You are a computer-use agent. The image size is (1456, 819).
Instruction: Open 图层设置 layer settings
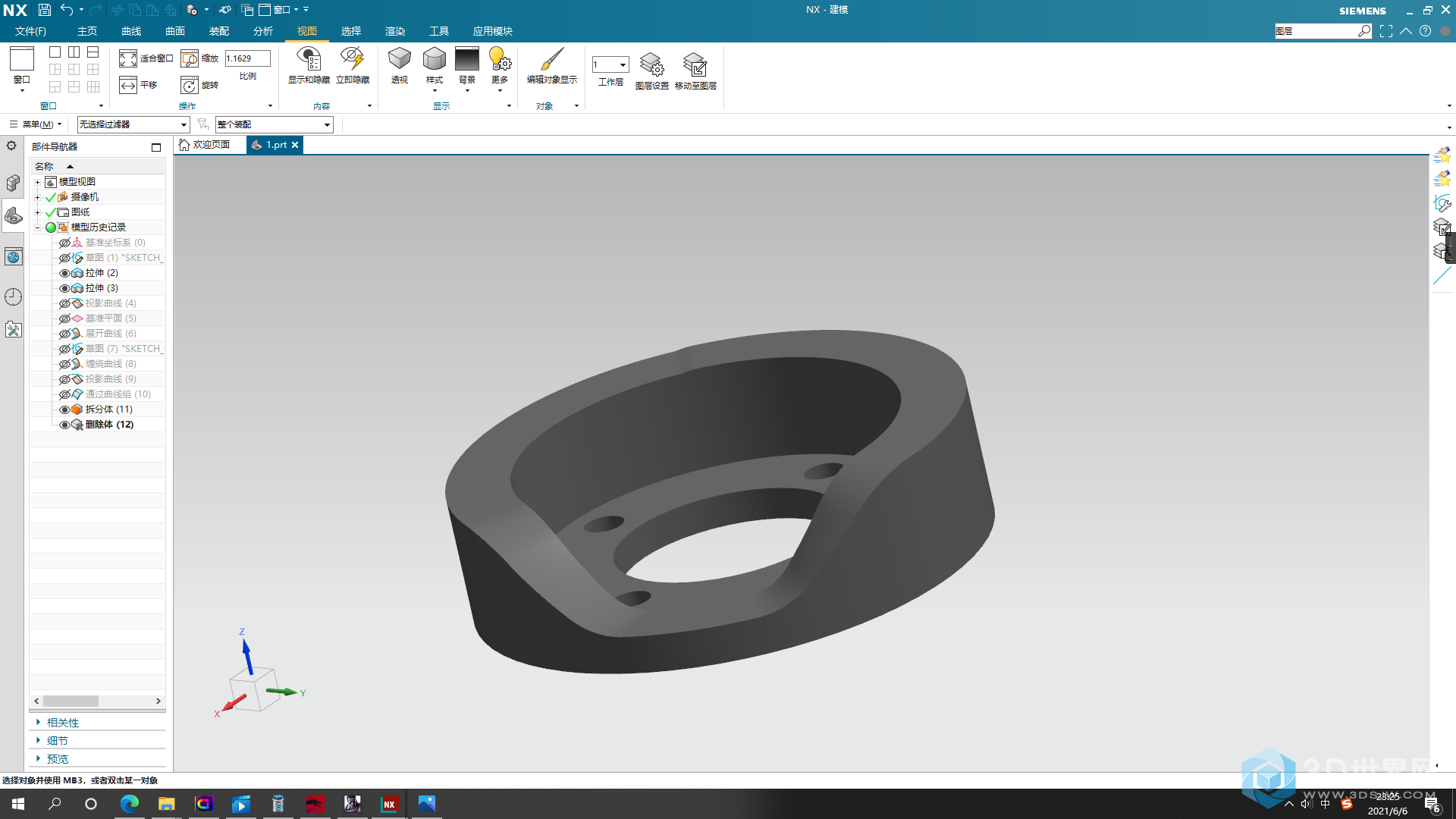coord(651,71)
